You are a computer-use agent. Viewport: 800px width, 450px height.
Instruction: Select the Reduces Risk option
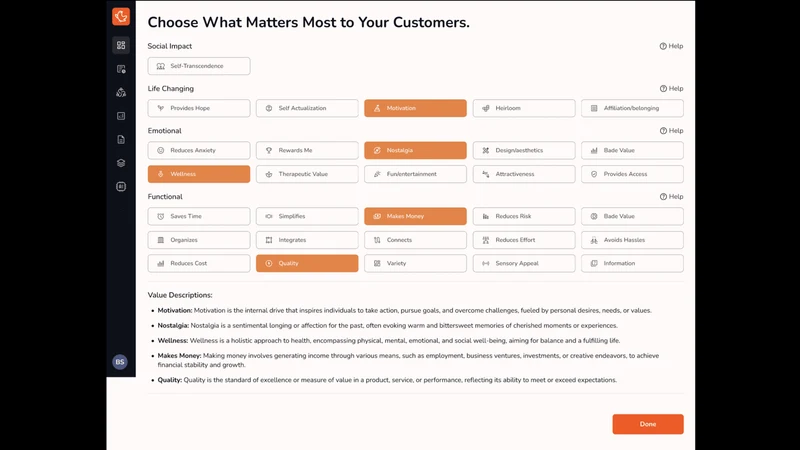click(524, 216)
